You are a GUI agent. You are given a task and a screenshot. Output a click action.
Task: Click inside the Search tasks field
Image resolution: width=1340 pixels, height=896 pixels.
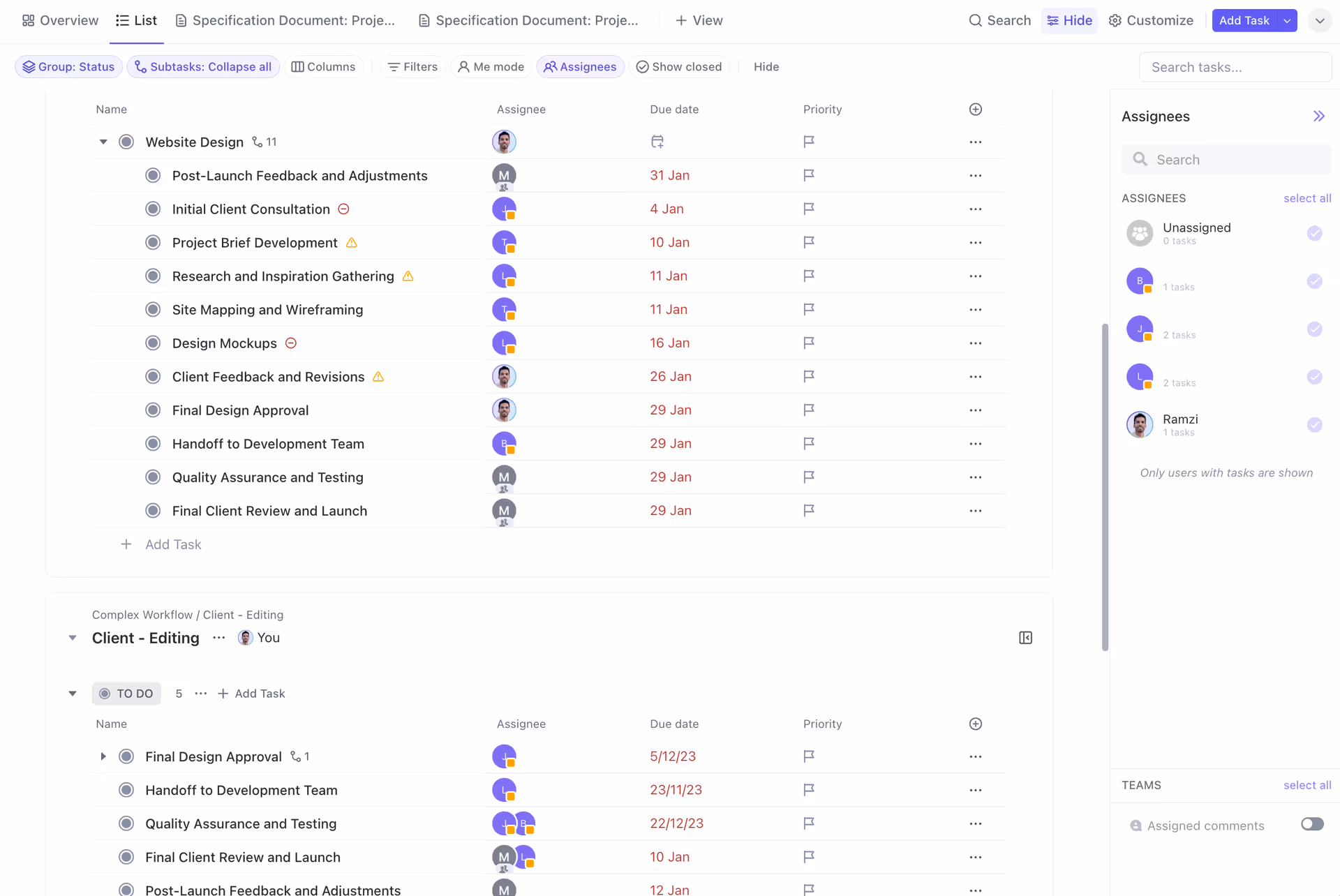[1235, 66]
